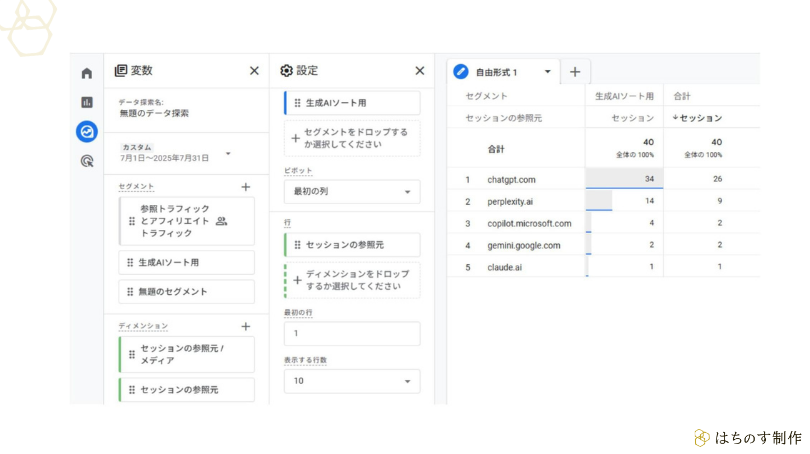Add a new tab with plus button

(x=575, y=72)
